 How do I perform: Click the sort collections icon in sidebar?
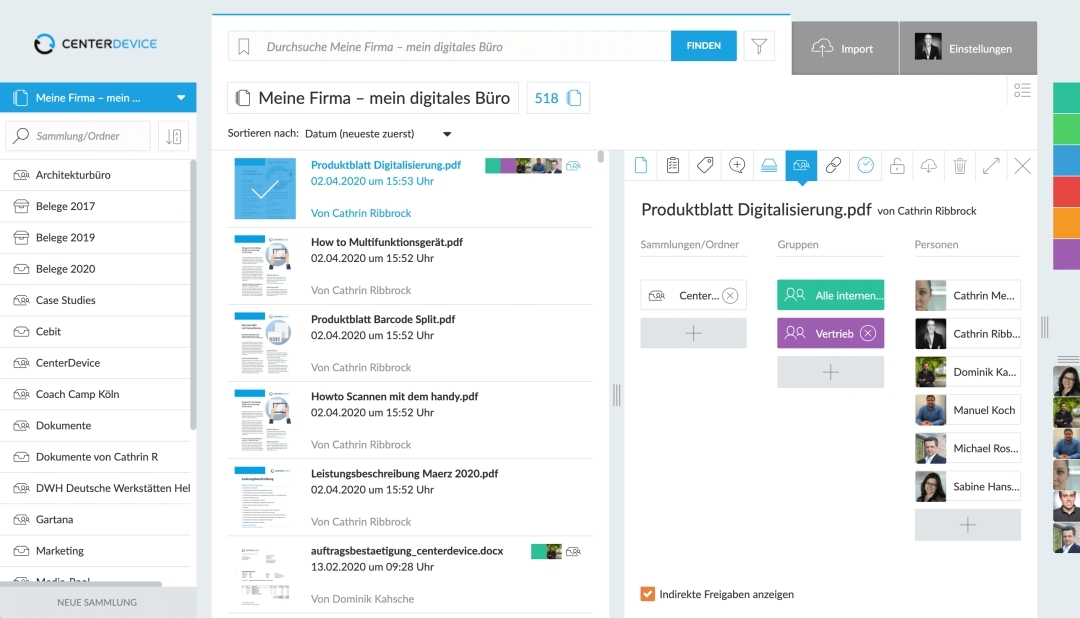pyautogui.click(x=174, y=136)
